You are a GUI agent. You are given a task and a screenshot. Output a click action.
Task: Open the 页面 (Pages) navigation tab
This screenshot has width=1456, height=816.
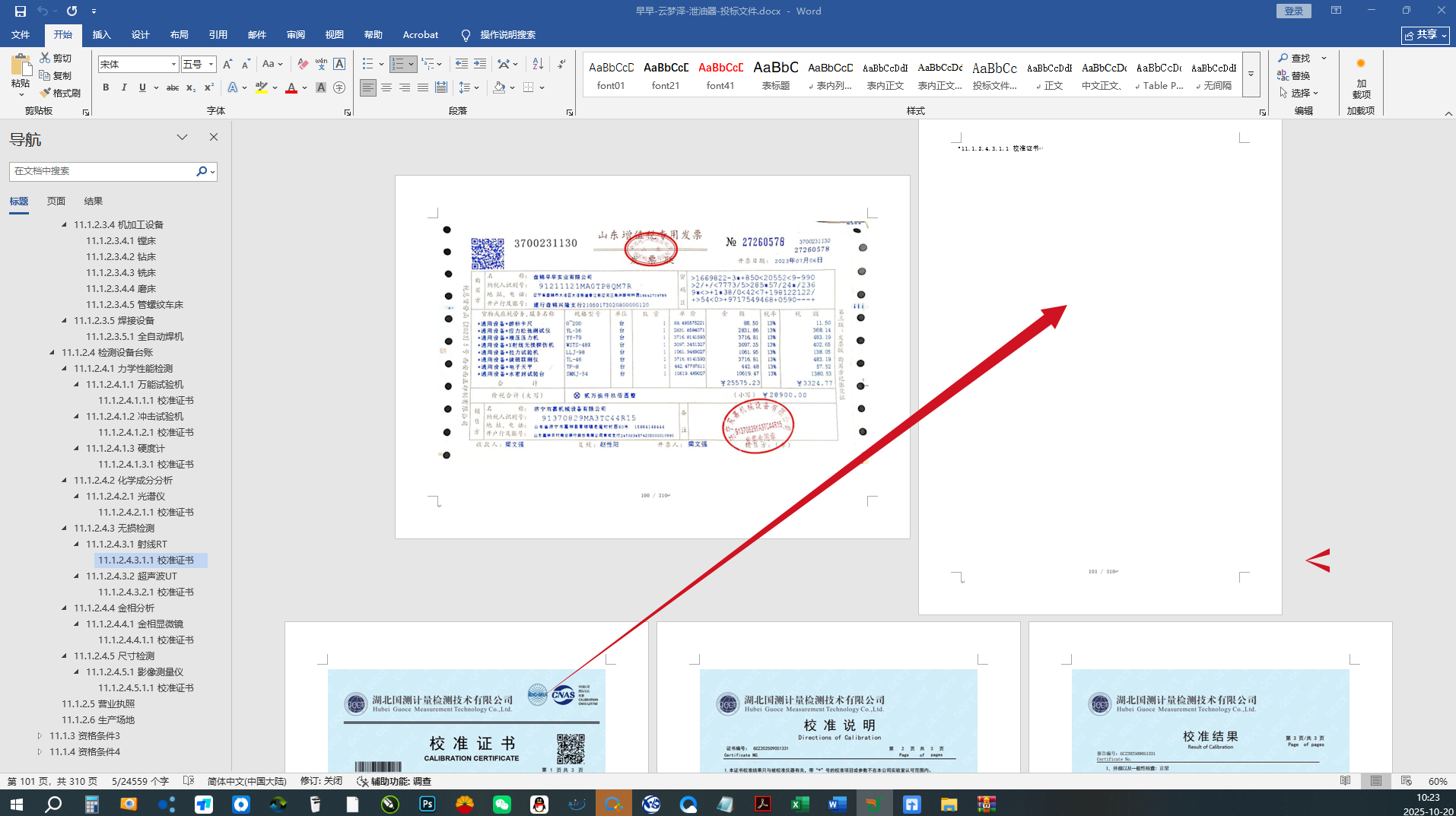56,202
